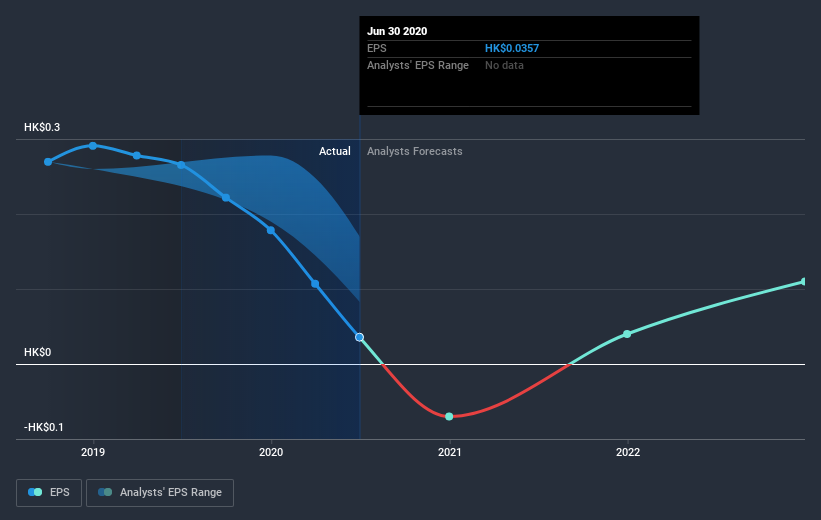
Task: Click the first EPS data point in late 2018
Action: tap(48, 162)
